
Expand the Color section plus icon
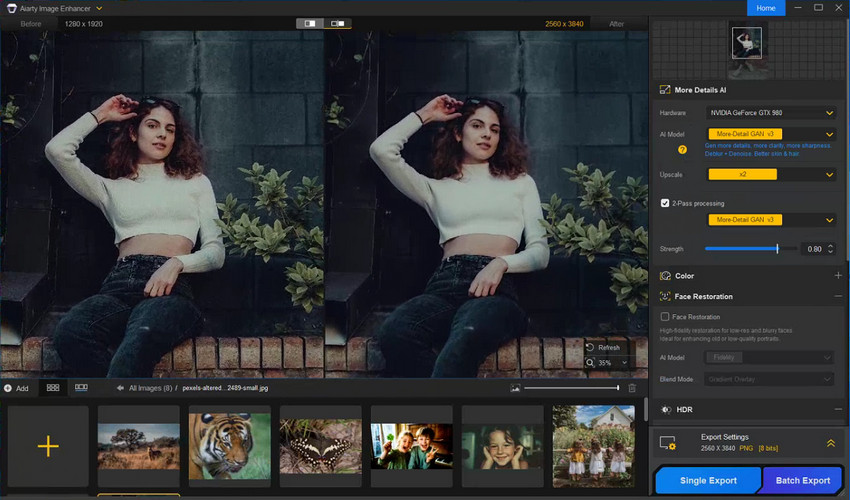click(x=838, y=275)
